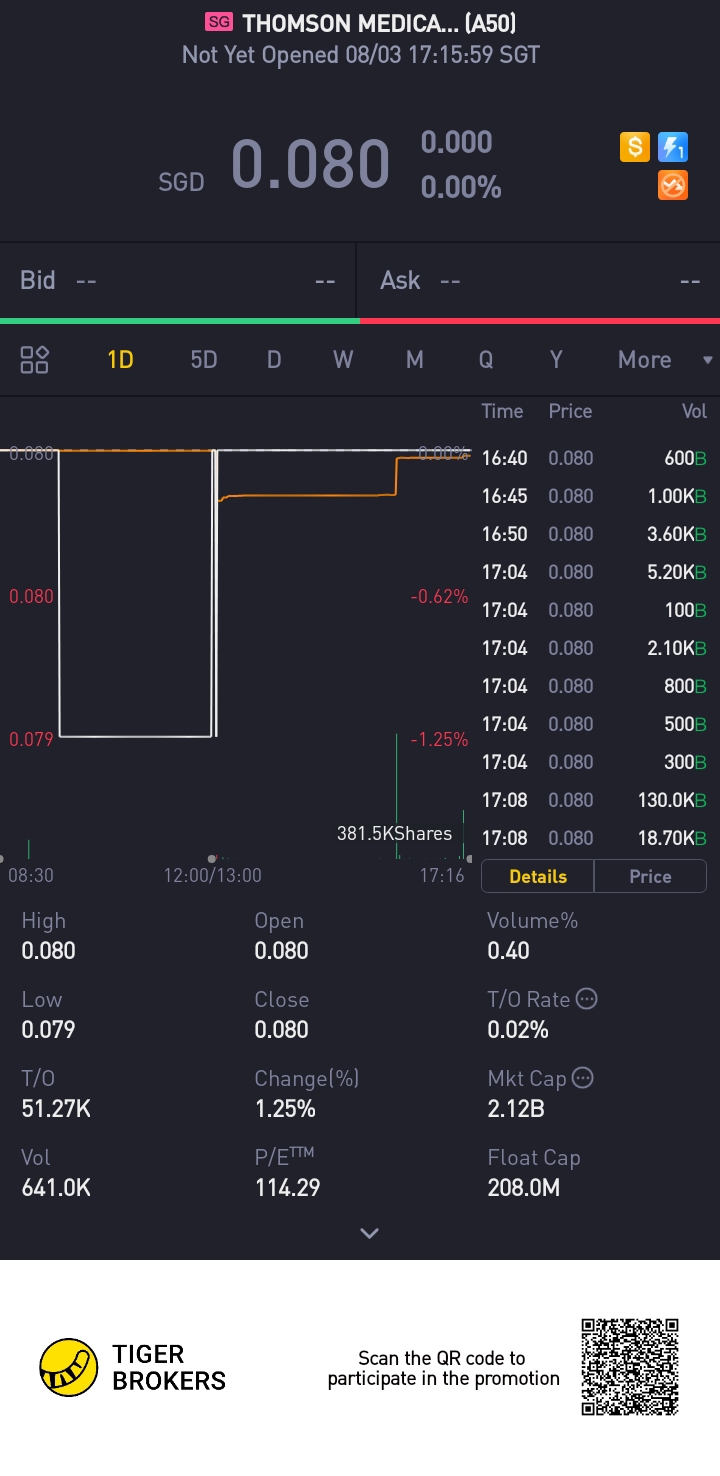Viewport: 720px width, 1476px height.
Task: Tap the 381.5KShares volume label
Action: coord(394,833)
